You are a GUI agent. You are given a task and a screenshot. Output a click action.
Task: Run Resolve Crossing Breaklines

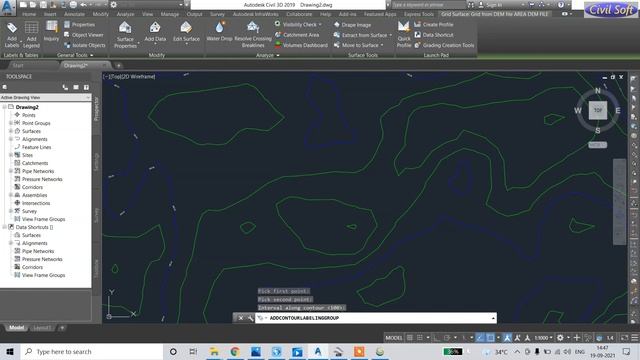tap(253, 35)
